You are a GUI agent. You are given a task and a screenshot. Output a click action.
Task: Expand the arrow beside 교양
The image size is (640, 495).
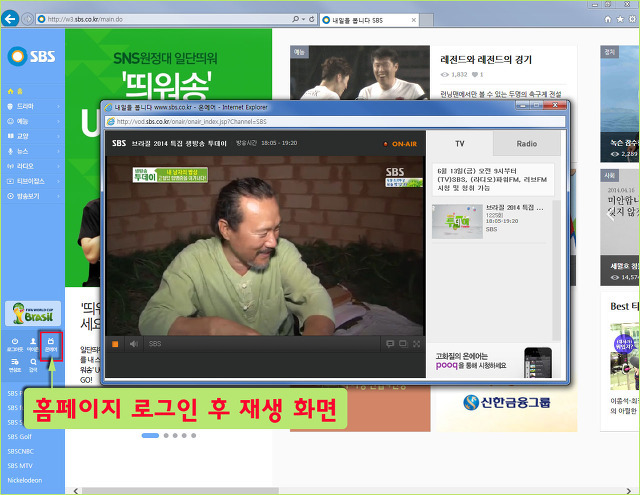coord(58,136)
